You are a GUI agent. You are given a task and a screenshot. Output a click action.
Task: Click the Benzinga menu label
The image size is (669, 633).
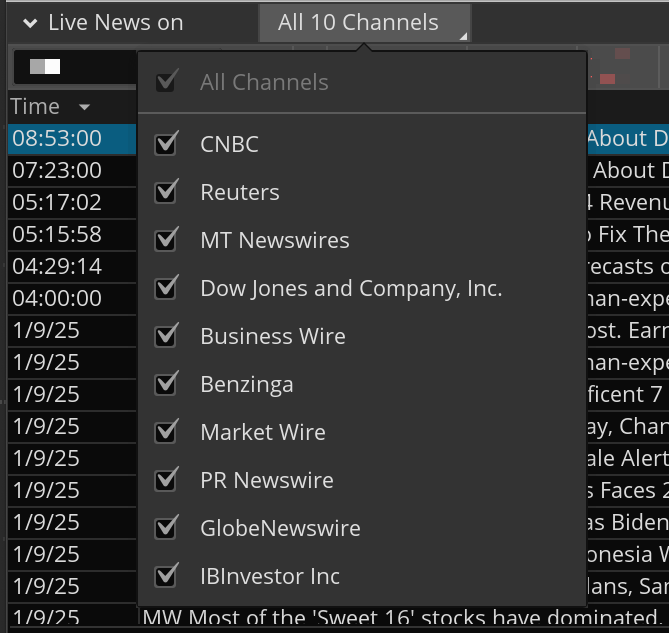click(x=246, y=384)
